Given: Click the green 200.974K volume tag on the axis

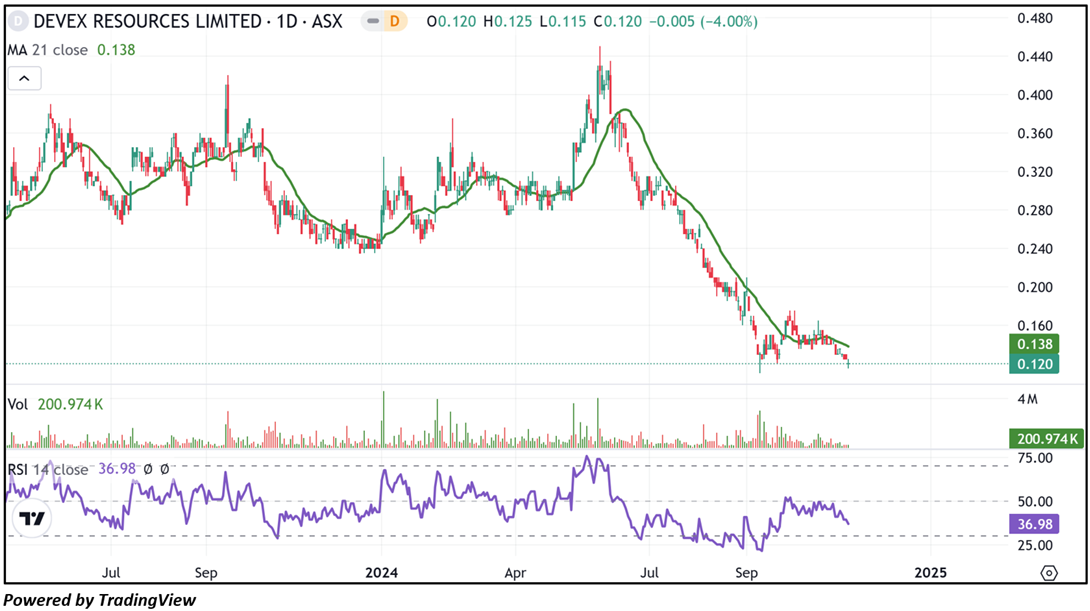Looking at the screenshot, I should click(x=1047, y=439).
